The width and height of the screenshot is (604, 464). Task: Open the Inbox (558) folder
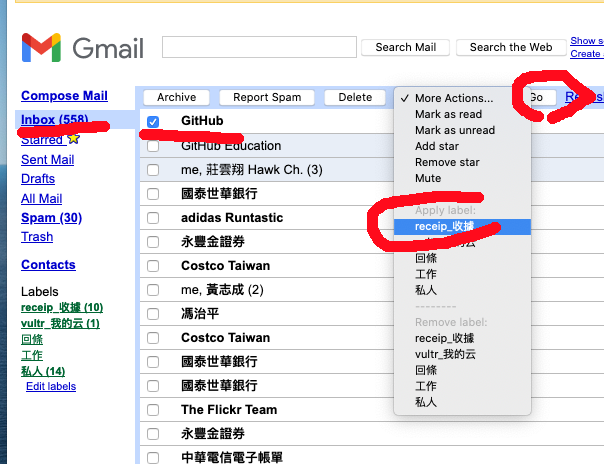click(55, 120)
